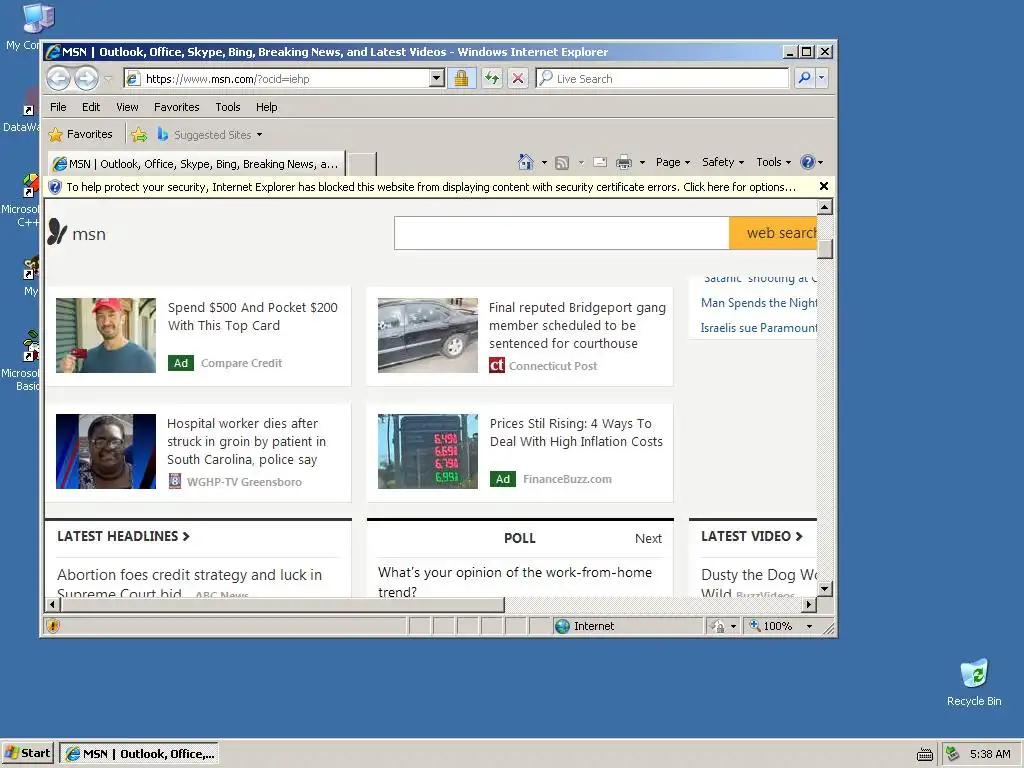The width and height of the screenshot is (1024, 768).
Task: Expand the Print options dropdown arrow
Action: click(642, 162)
